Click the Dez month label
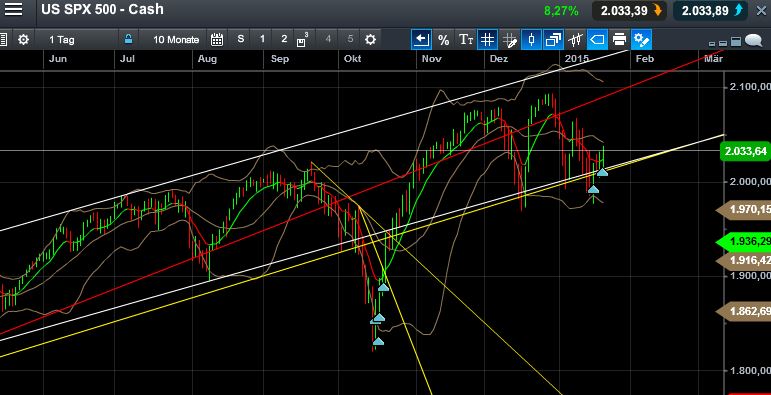 pos(499,59)
